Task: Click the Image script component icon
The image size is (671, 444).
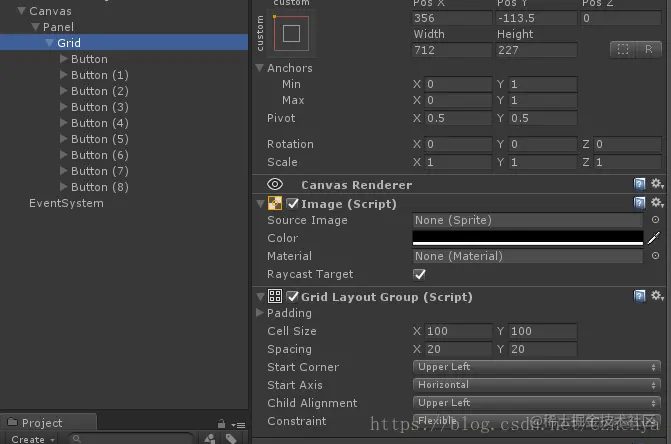Action: [x=275, y=203]
